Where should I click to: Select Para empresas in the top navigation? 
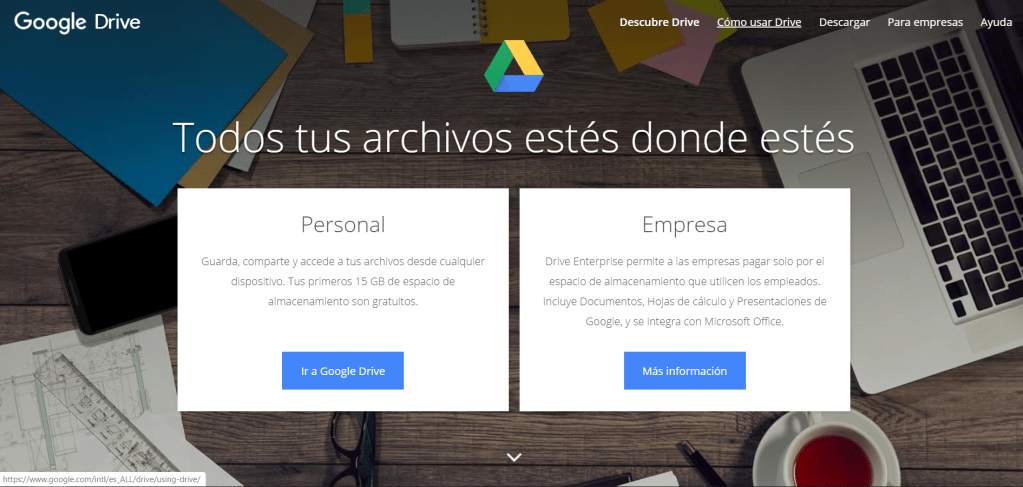(x=924, y=22)
